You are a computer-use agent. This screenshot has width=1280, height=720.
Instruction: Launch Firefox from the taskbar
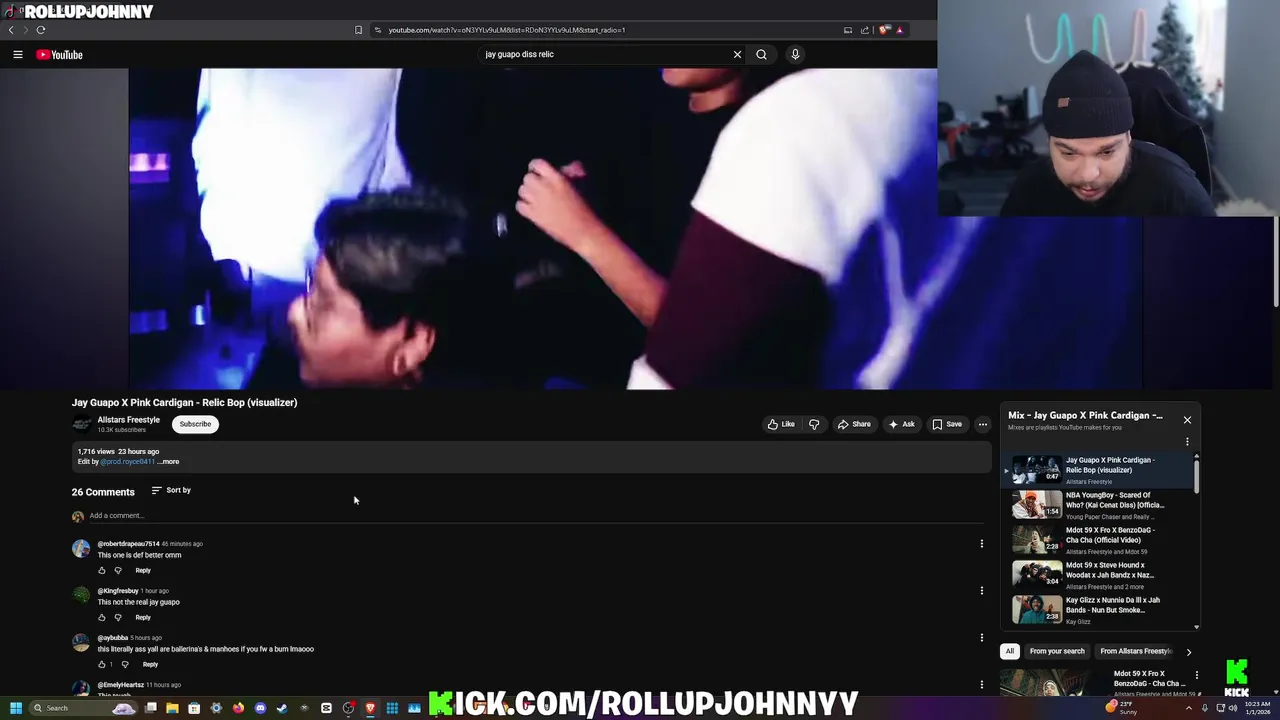(238, 708)
